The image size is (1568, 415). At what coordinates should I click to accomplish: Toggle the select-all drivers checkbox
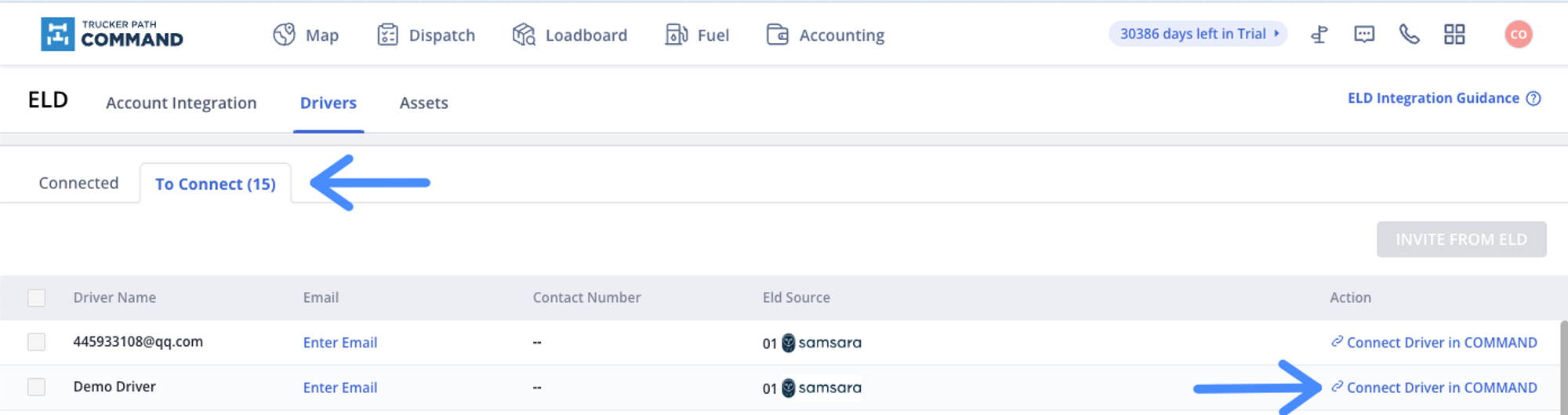36,298
